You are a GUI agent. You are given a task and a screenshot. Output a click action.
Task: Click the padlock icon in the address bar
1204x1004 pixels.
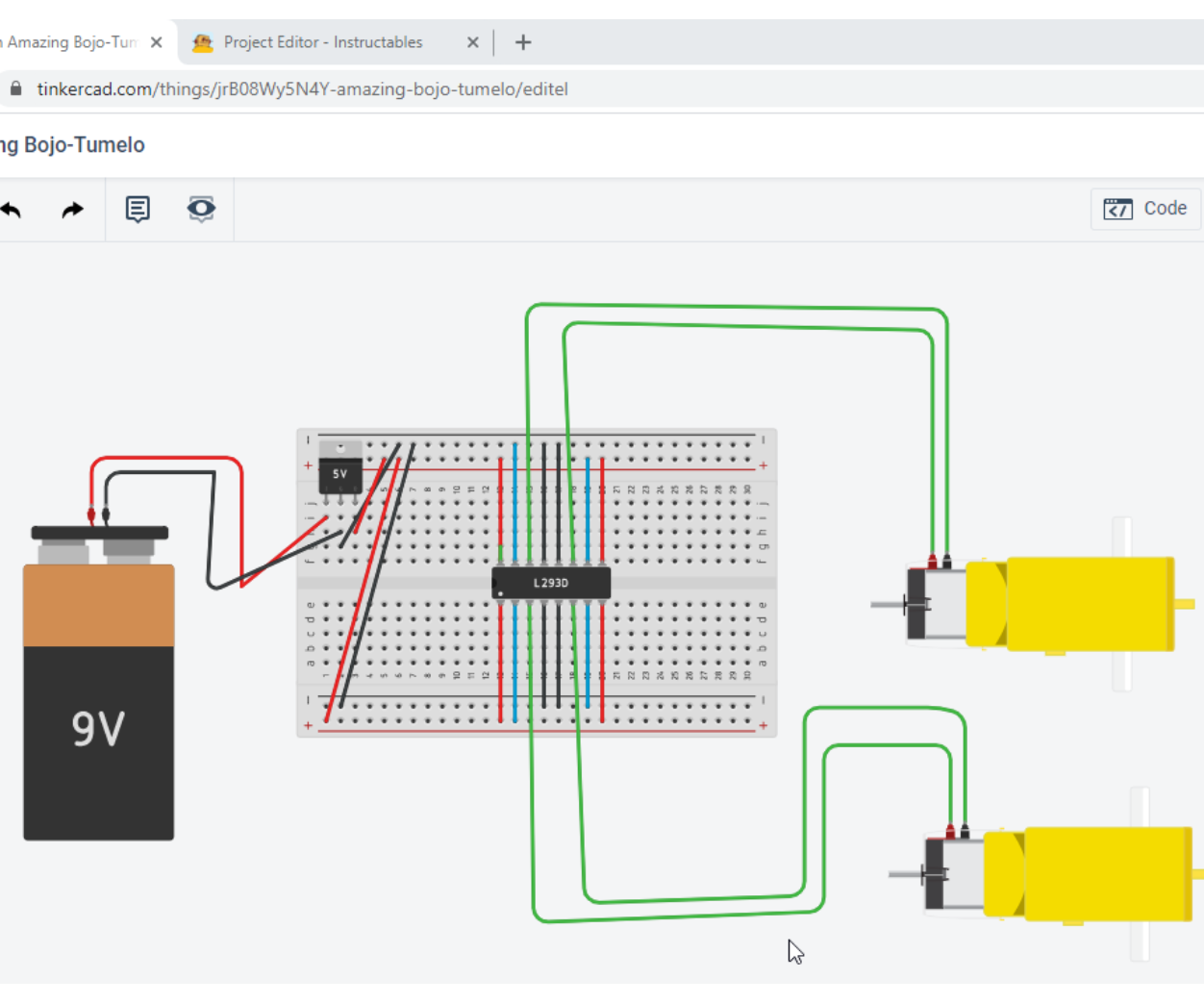coord(15,88)
